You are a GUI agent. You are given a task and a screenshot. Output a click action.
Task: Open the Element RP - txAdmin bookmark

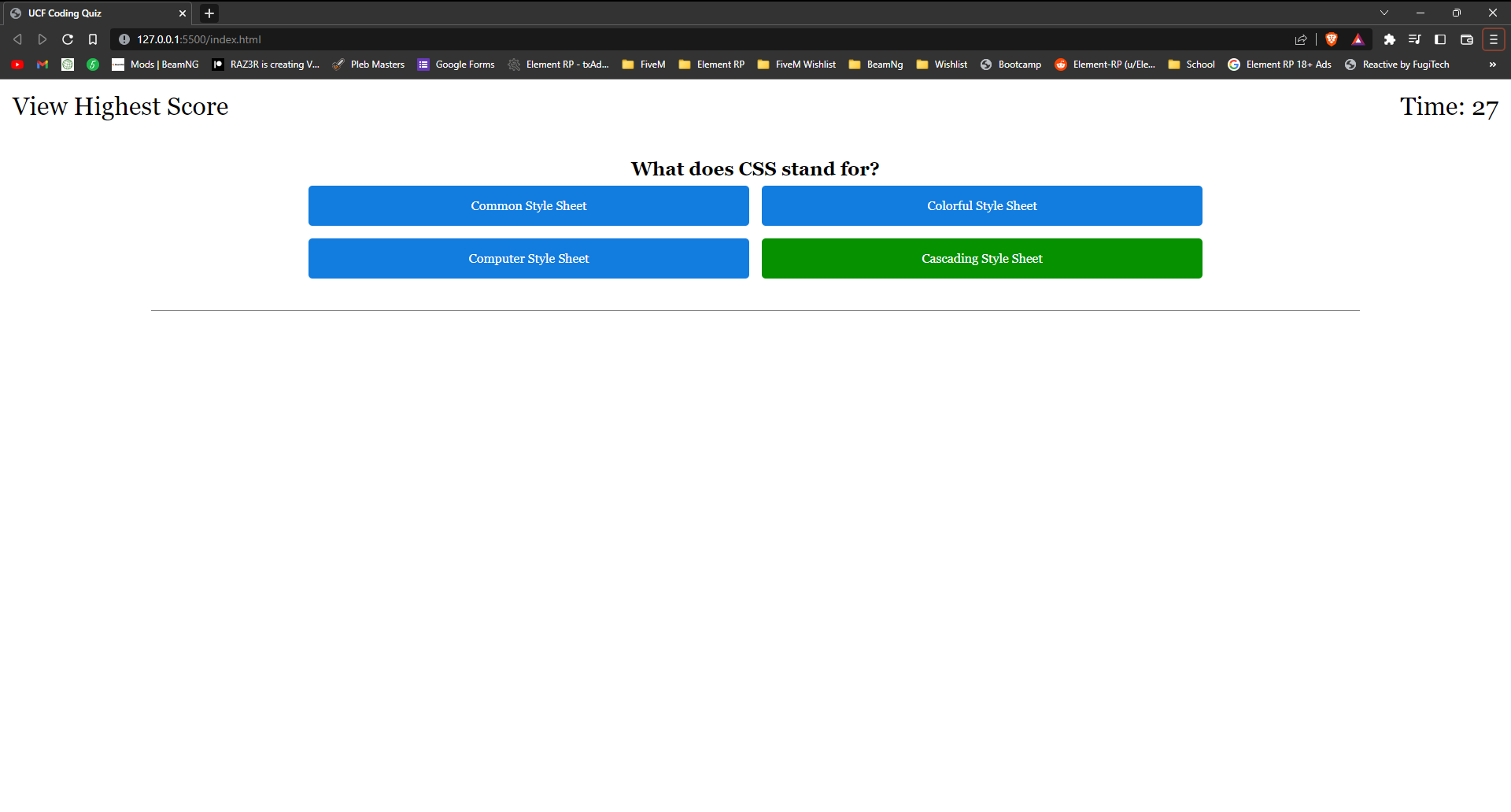tap(559, 65)
